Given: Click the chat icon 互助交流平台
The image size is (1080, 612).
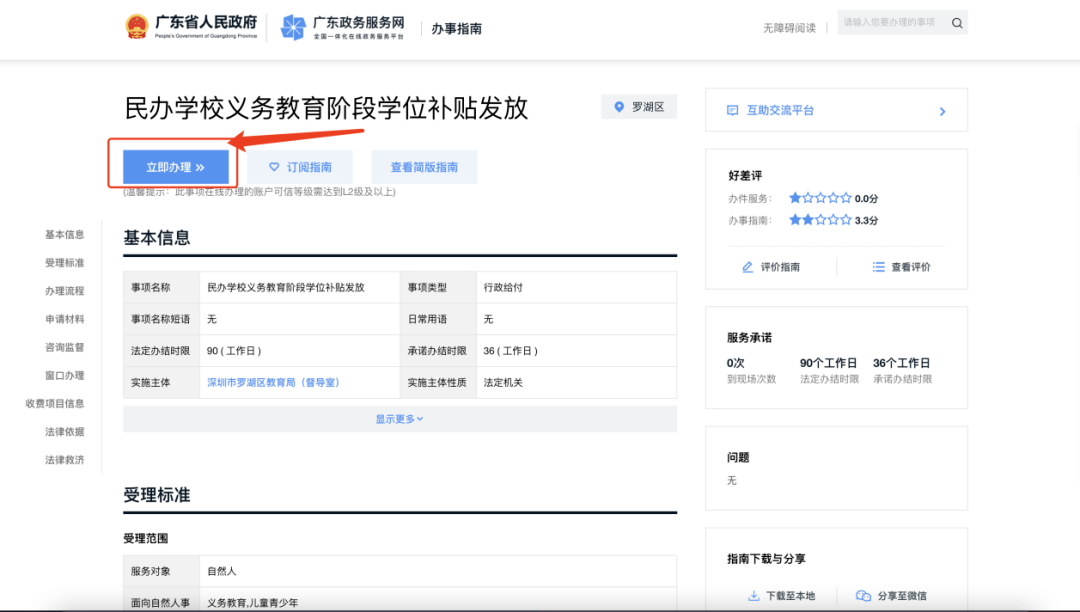Looking at the screenshot, I should (x=732, y=110).
